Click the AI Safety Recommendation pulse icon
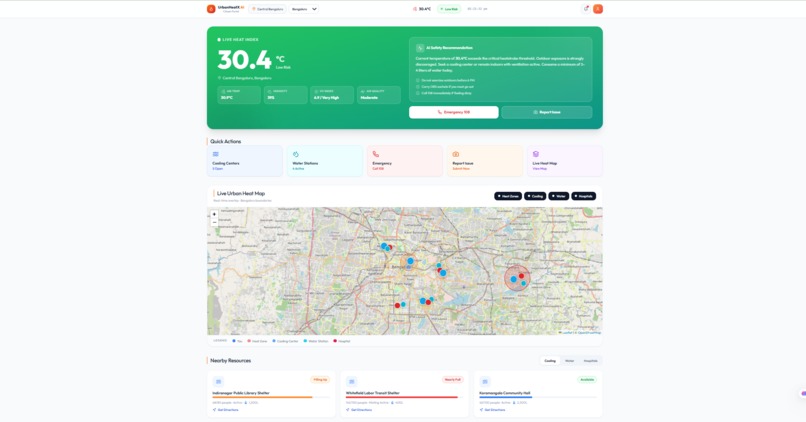The image size is (806, 422). (x=420, y=48)
